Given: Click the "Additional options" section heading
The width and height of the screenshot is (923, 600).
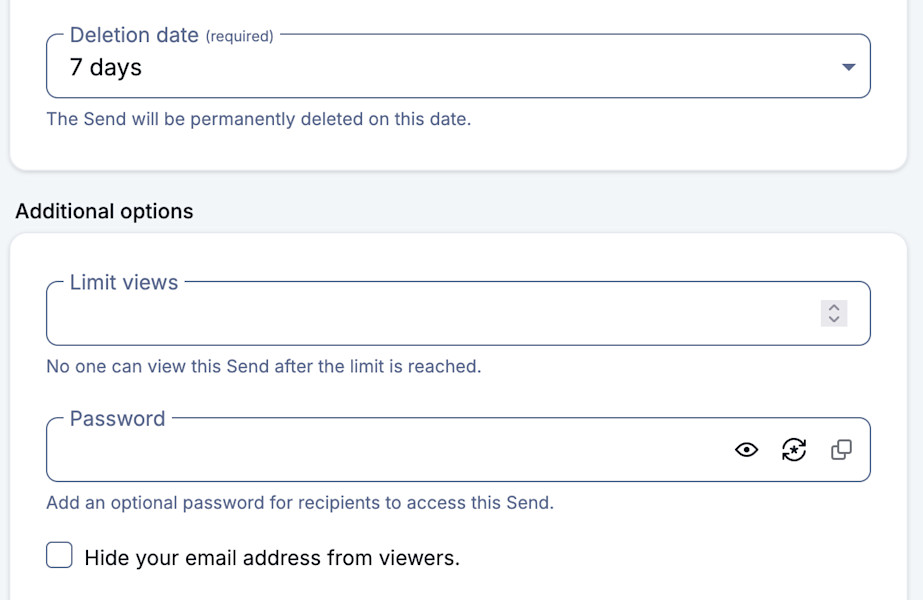Looking at the screenshot, I should (x=104, y=211).
